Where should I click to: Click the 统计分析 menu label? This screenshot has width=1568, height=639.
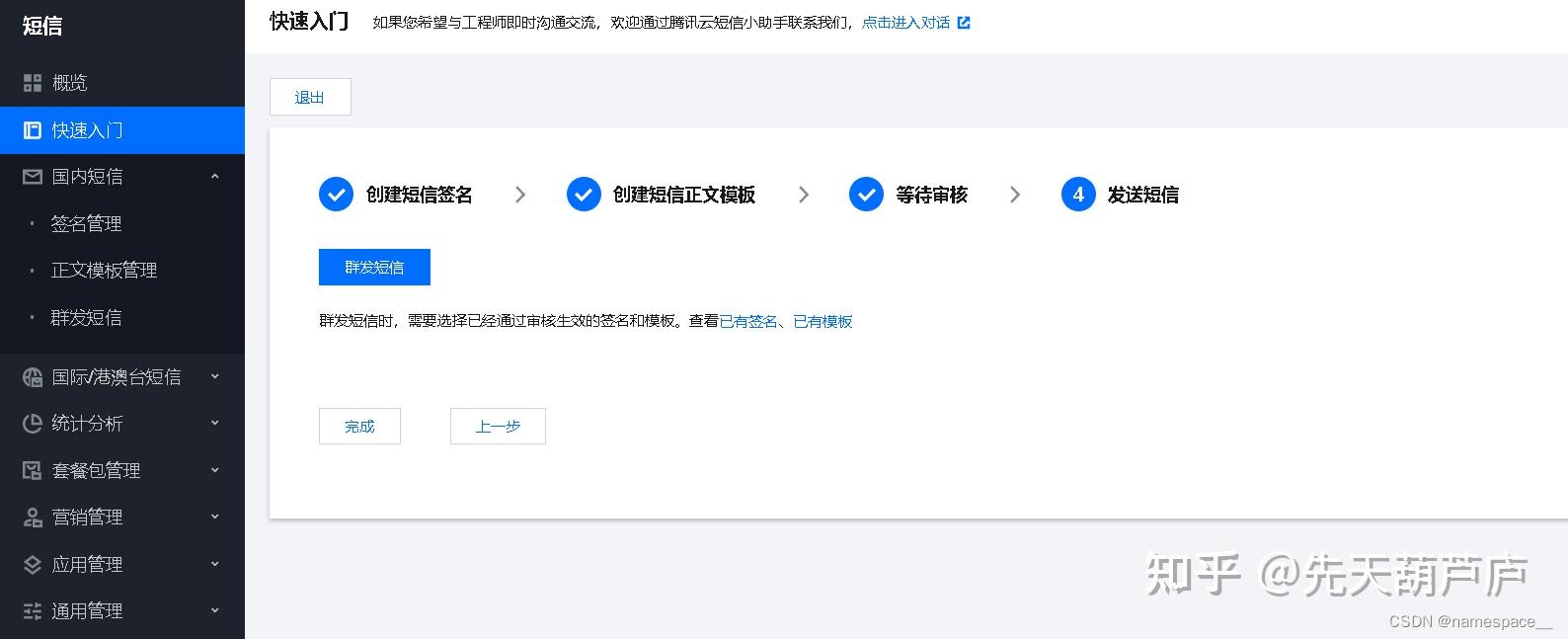tap(87, 424)
